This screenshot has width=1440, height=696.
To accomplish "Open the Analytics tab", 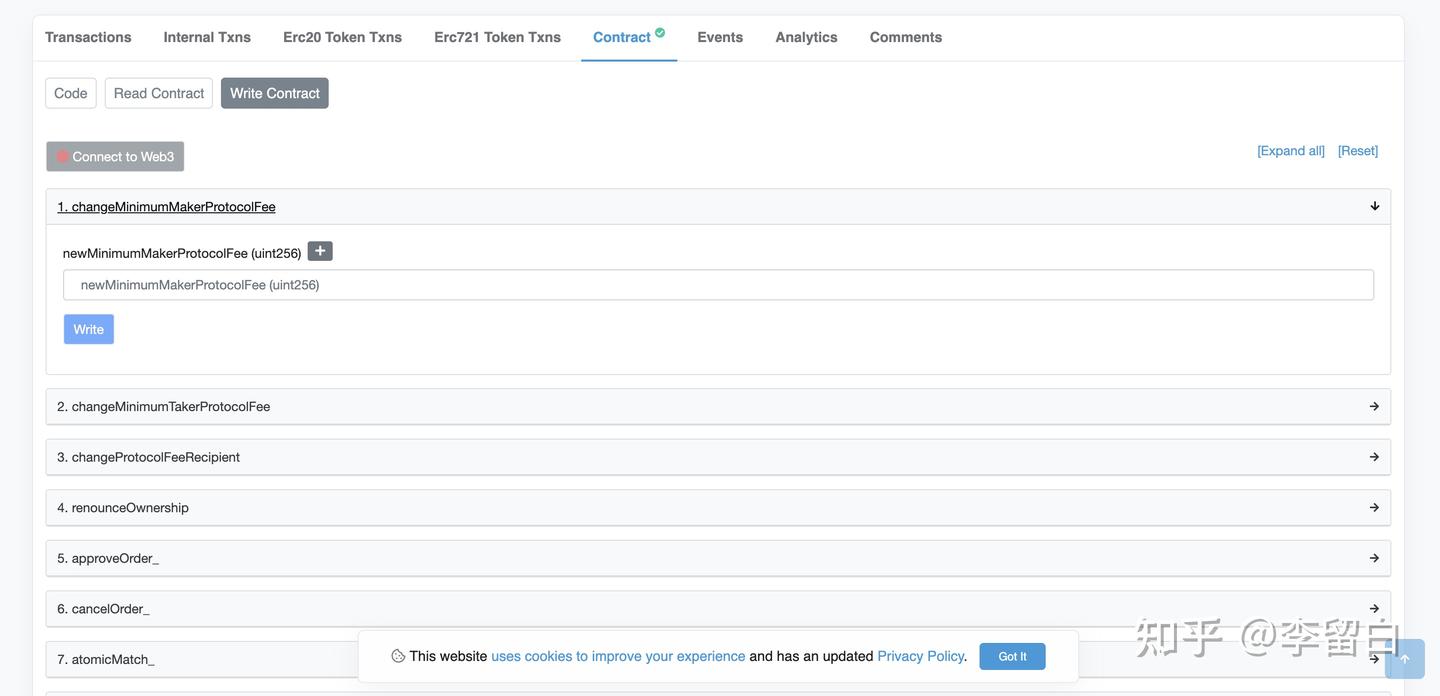I will coord(806,37).
